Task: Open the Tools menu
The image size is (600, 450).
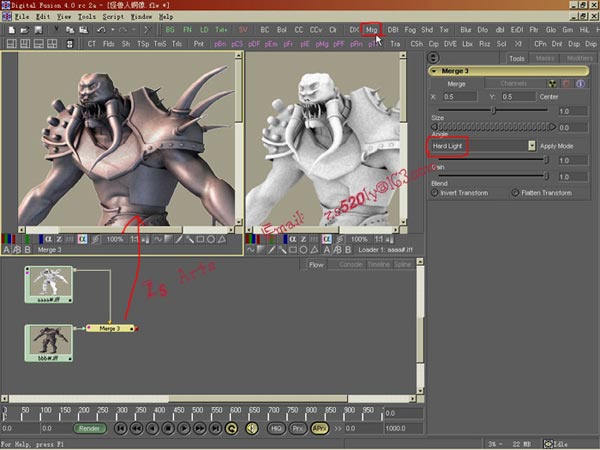Action: click(x=87, y=17)
